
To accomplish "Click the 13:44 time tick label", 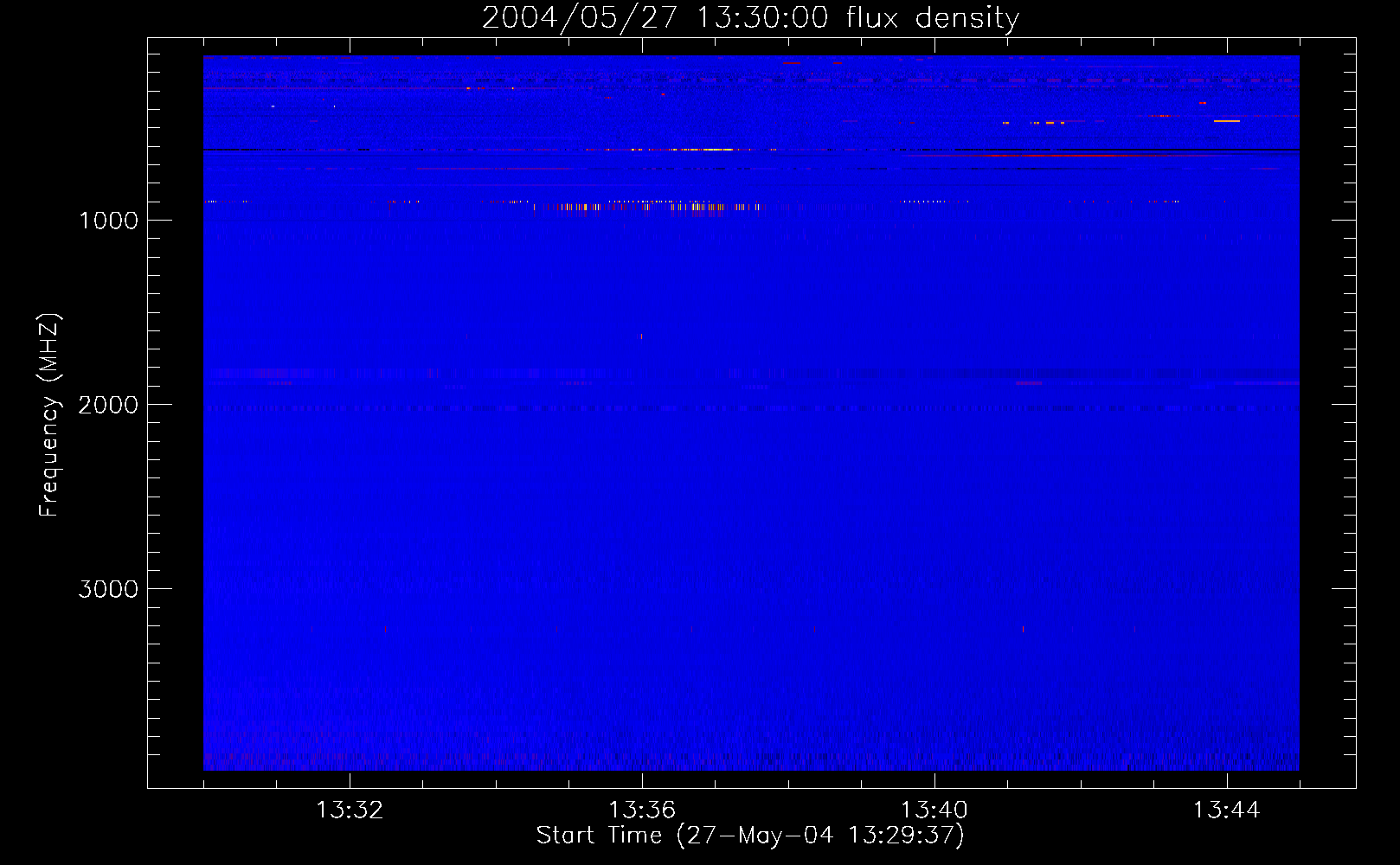I will (x=1227, y=811).
